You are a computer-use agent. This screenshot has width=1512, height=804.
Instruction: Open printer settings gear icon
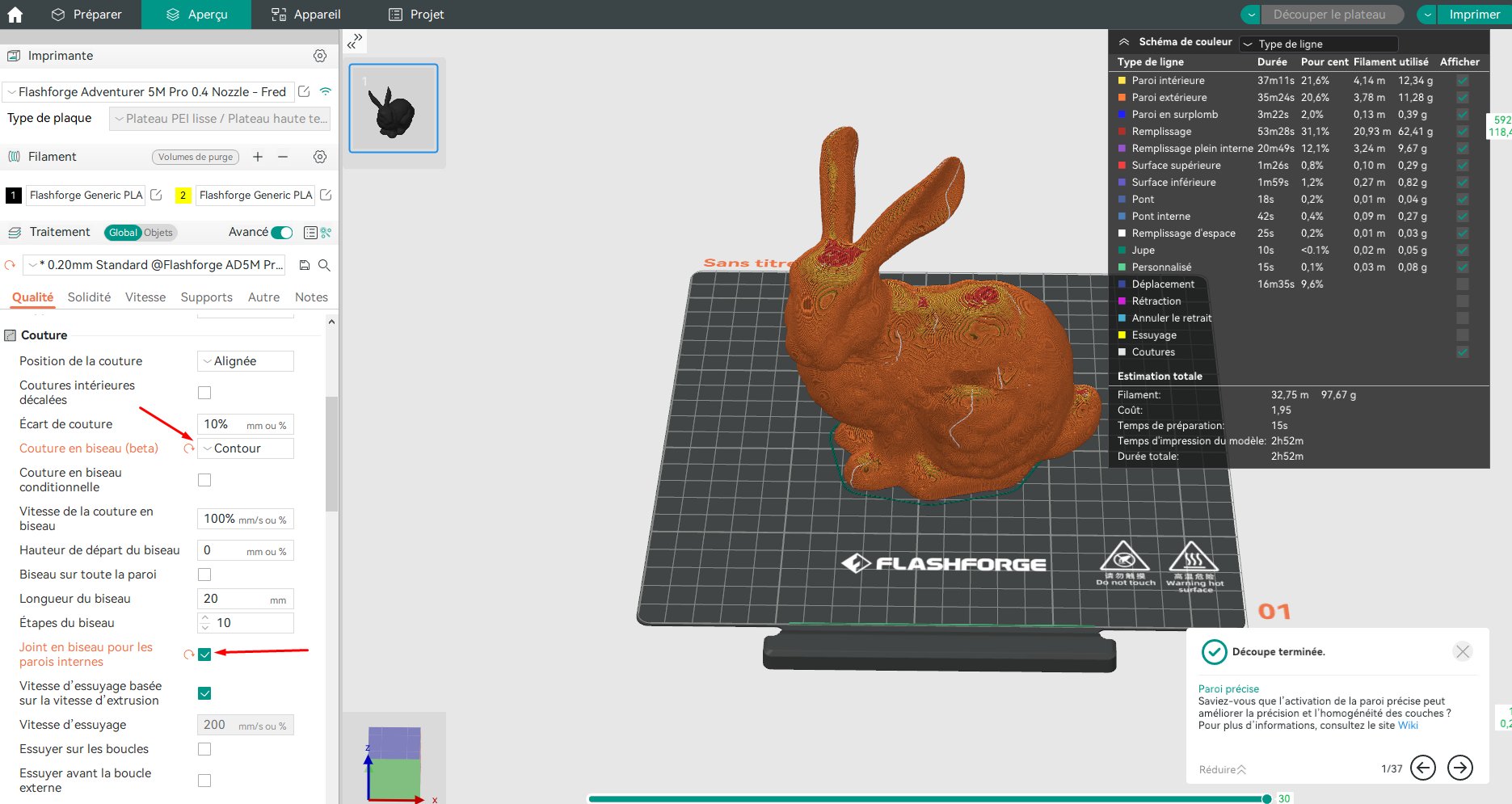pos(320,56)
